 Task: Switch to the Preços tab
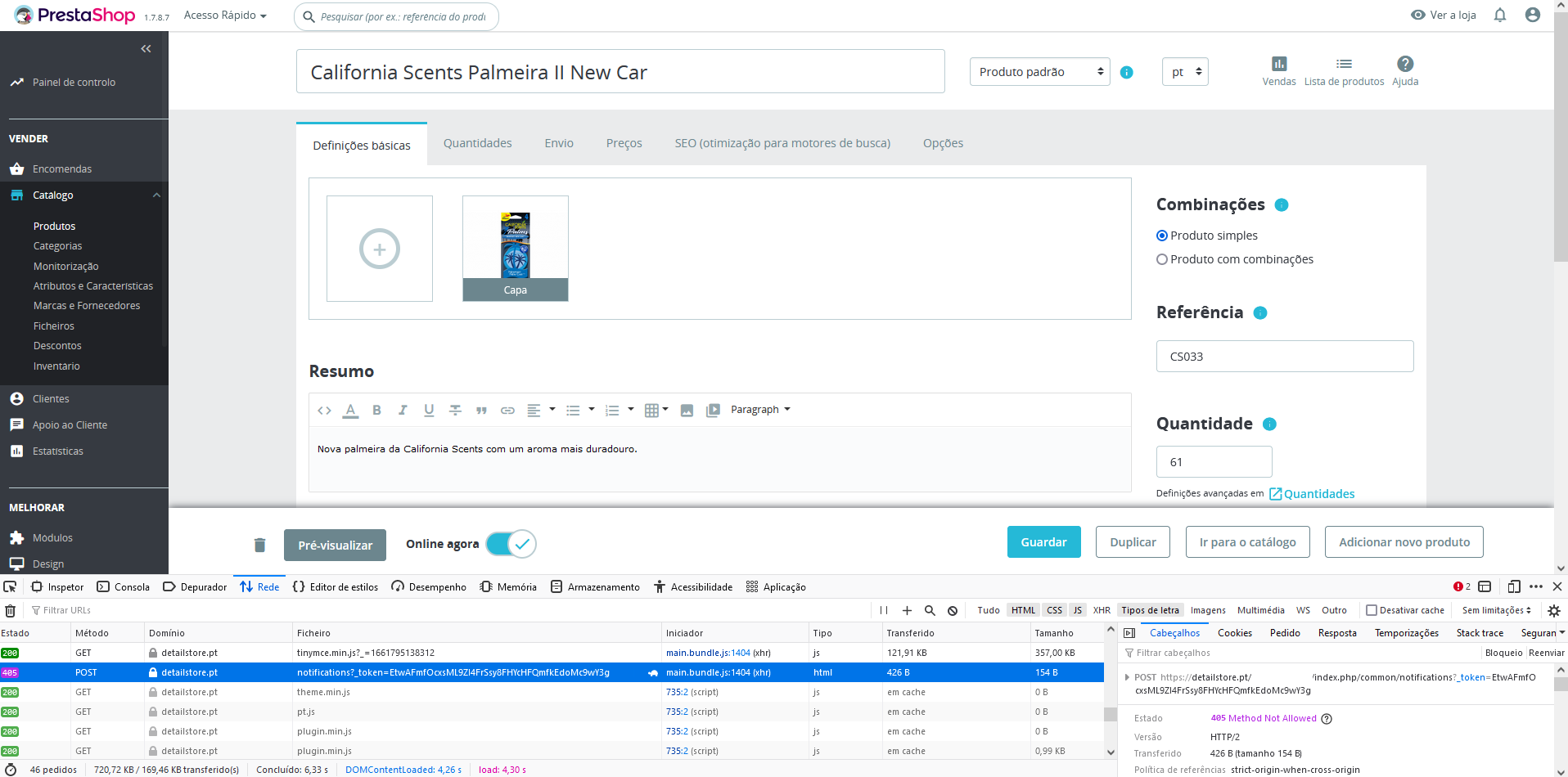624,143
